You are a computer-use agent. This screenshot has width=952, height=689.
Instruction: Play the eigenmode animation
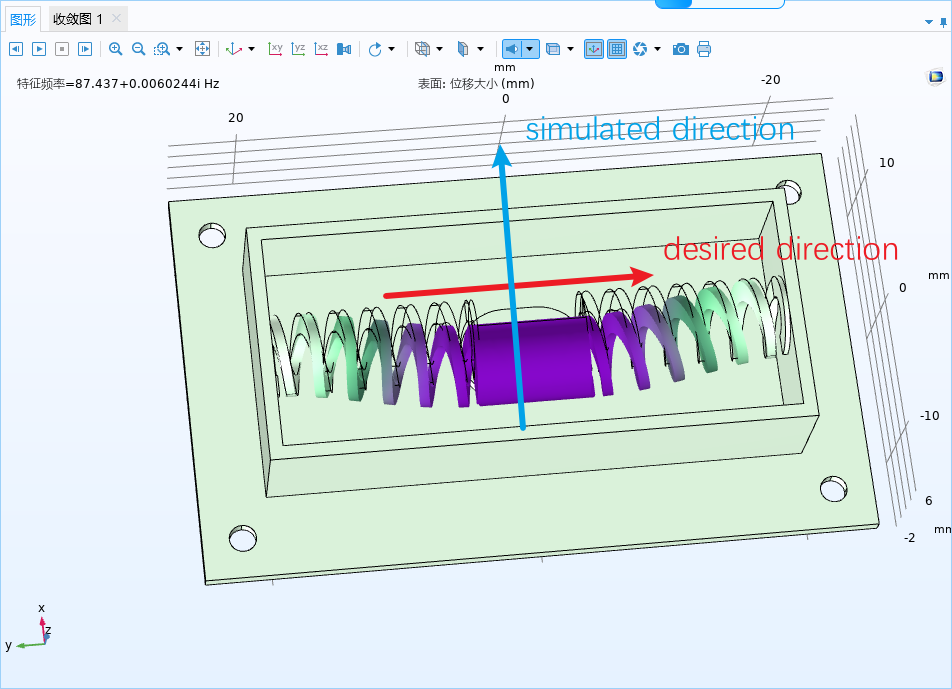[x=39, y=49]
